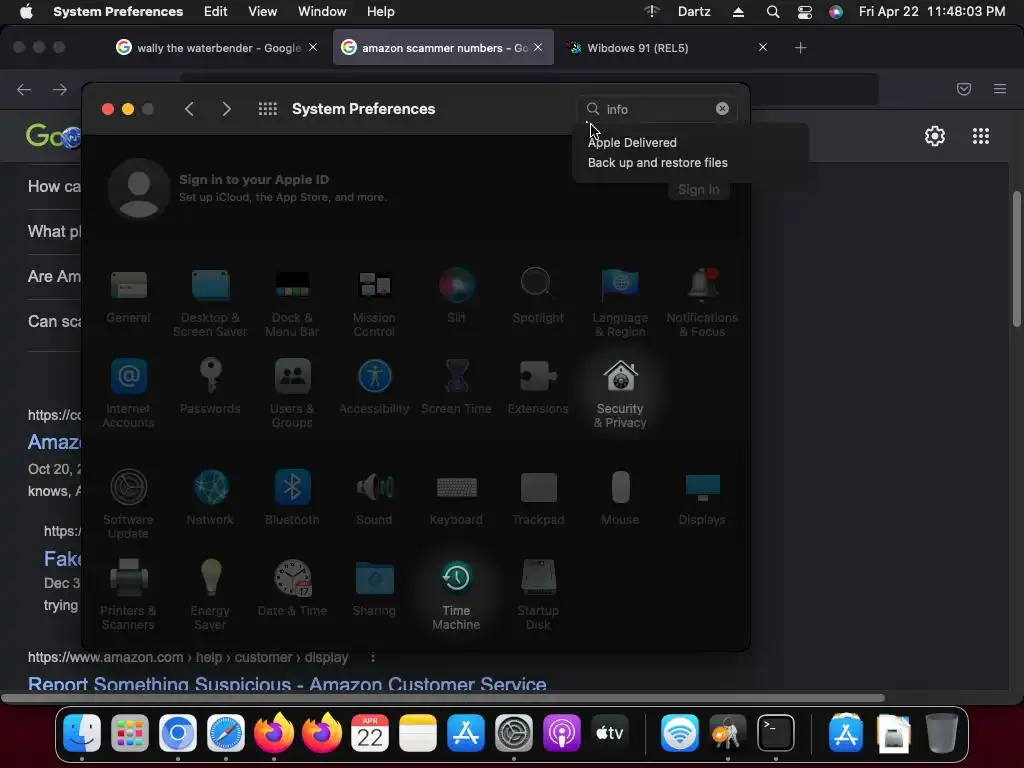Screen dimensions: 1024x768
Task: Close the 'amazon scammer numbers' tab
Action: coord(537,47)
